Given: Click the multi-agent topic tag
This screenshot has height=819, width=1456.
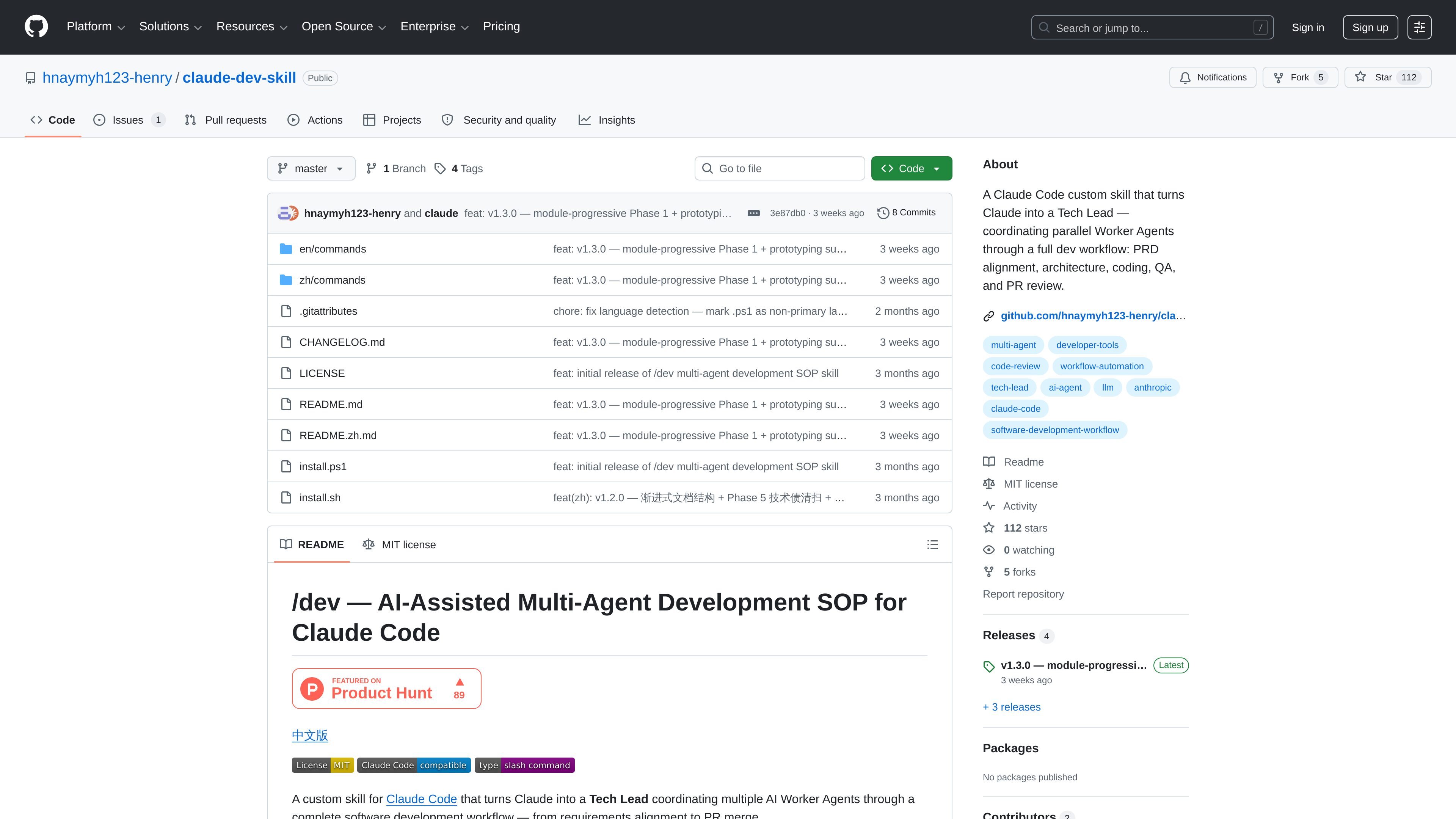Looking at the screenshot, I should click(1013, 345).
